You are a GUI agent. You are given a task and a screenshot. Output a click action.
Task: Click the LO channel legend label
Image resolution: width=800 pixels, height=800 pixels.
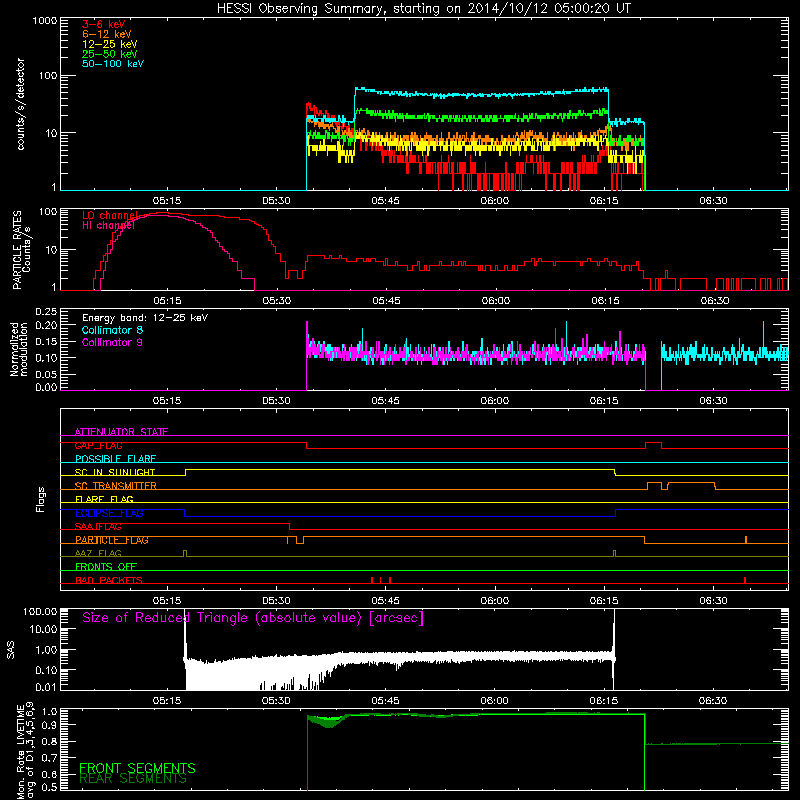[x=110, y=215]
